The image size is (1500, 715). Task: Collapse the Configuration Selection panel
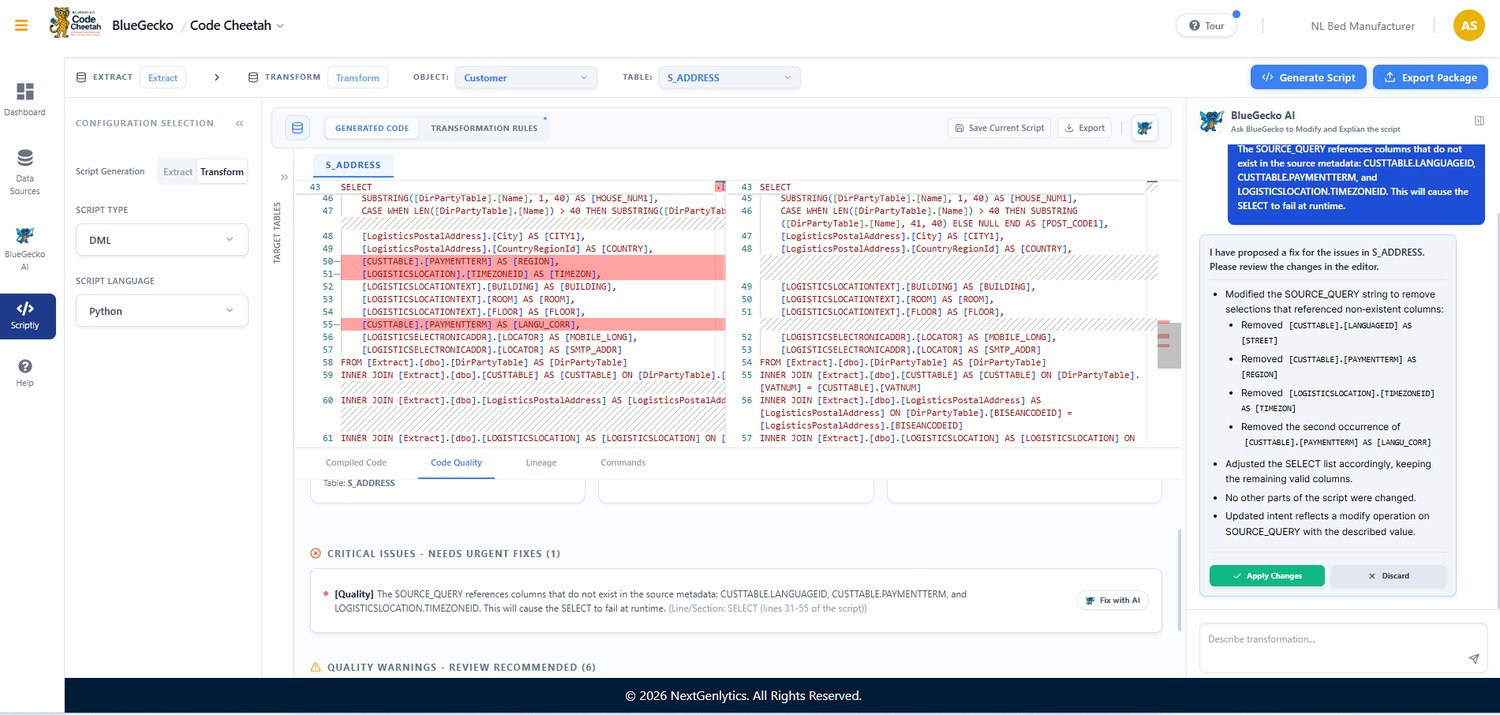point(240,123)
